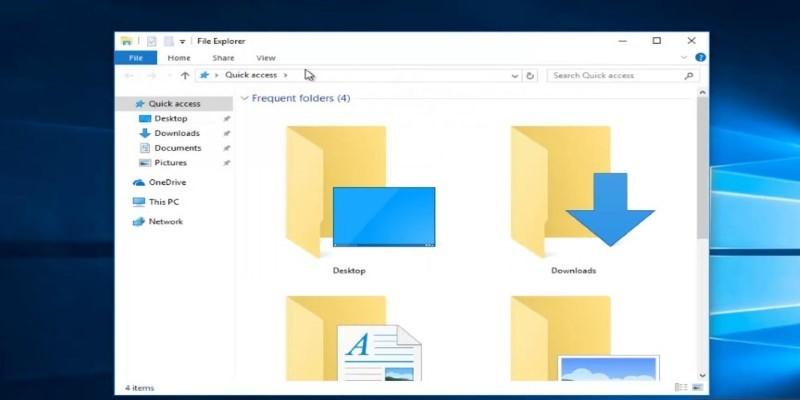
Task: Open the Share ribbon tab
Action: coord(223,58)
